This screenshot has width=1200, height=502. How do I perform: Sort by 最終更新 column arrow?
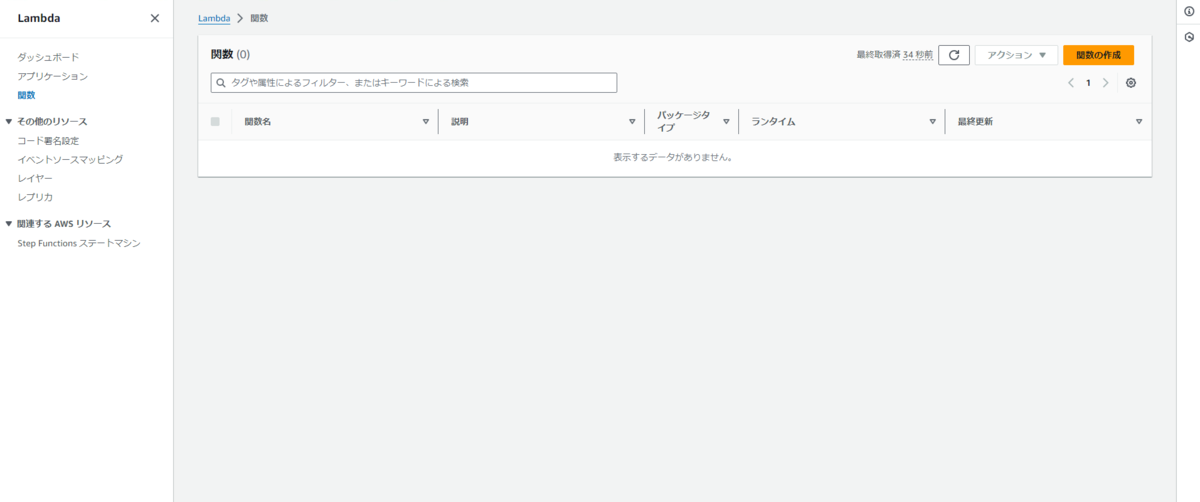(1139, 122)
